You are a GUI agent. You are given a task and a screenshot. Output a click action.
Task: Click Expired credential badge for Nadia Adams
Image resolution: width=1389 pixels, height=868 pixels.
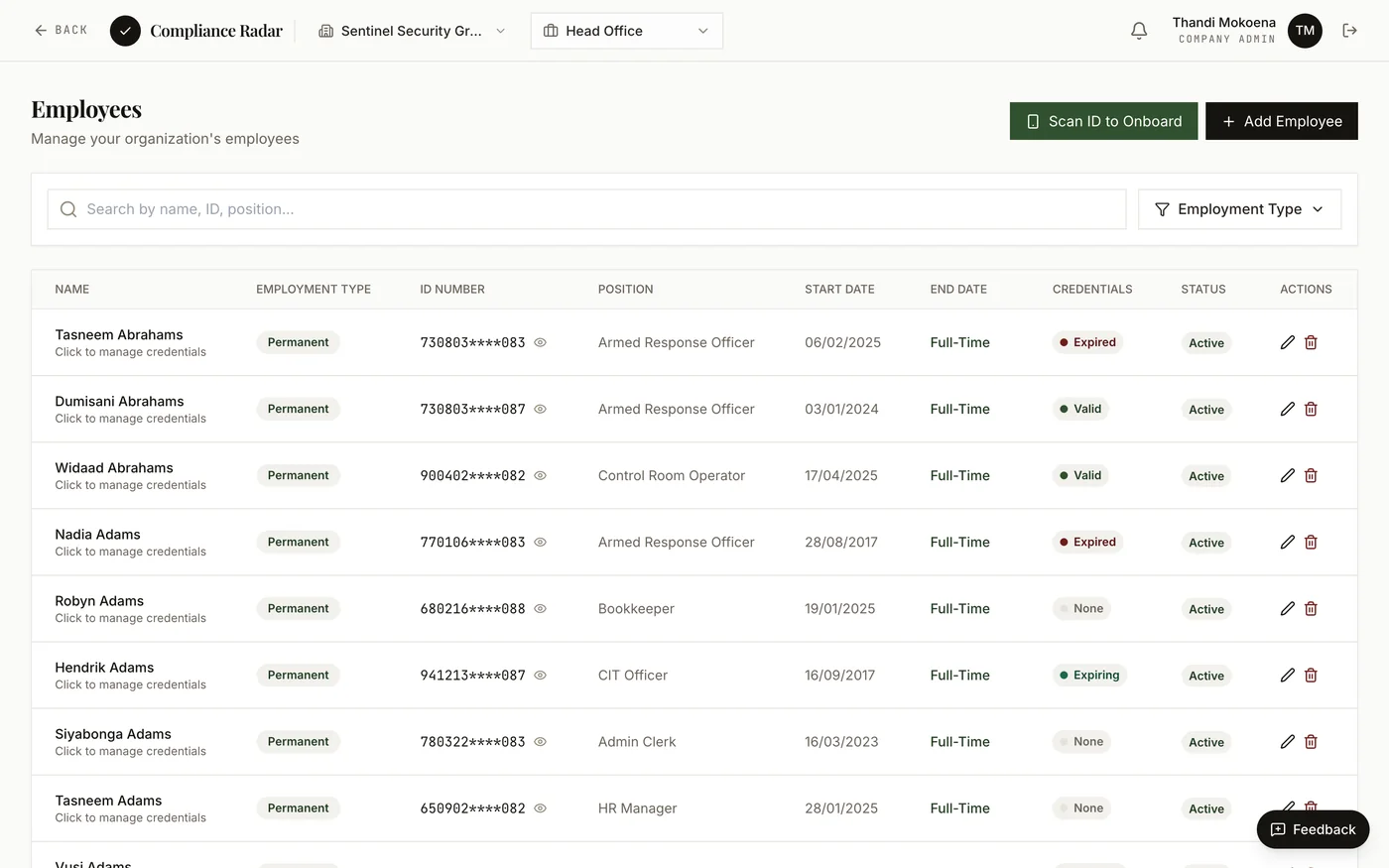(x=1087, y=542)
